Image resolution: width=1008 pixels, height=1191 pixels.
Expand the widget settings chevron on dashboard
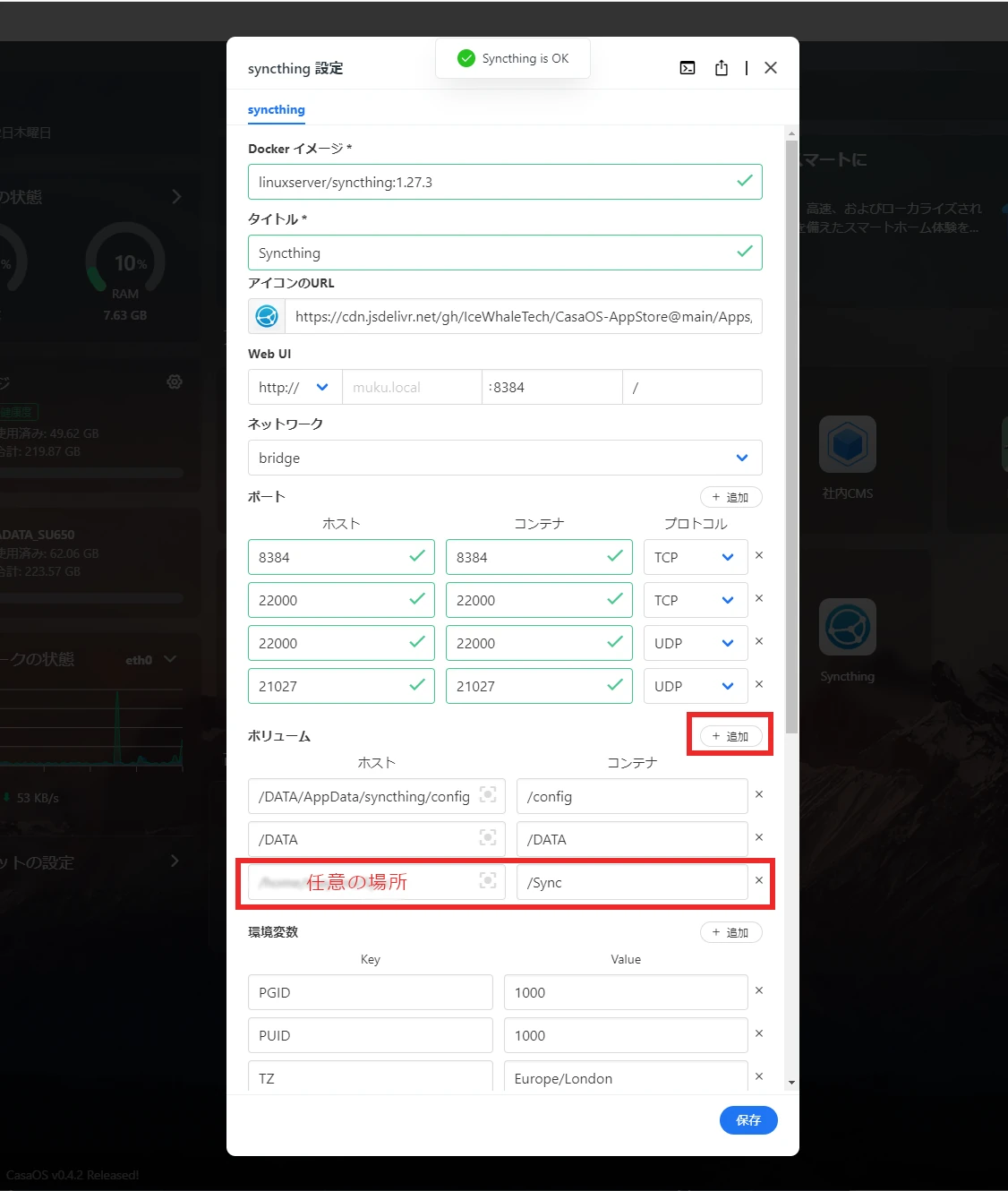tap(175, 861)
